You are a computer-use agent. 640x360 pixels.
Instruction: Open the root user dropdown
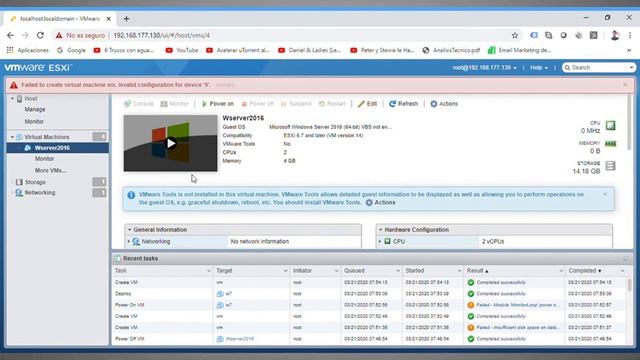tap(484, 68)
